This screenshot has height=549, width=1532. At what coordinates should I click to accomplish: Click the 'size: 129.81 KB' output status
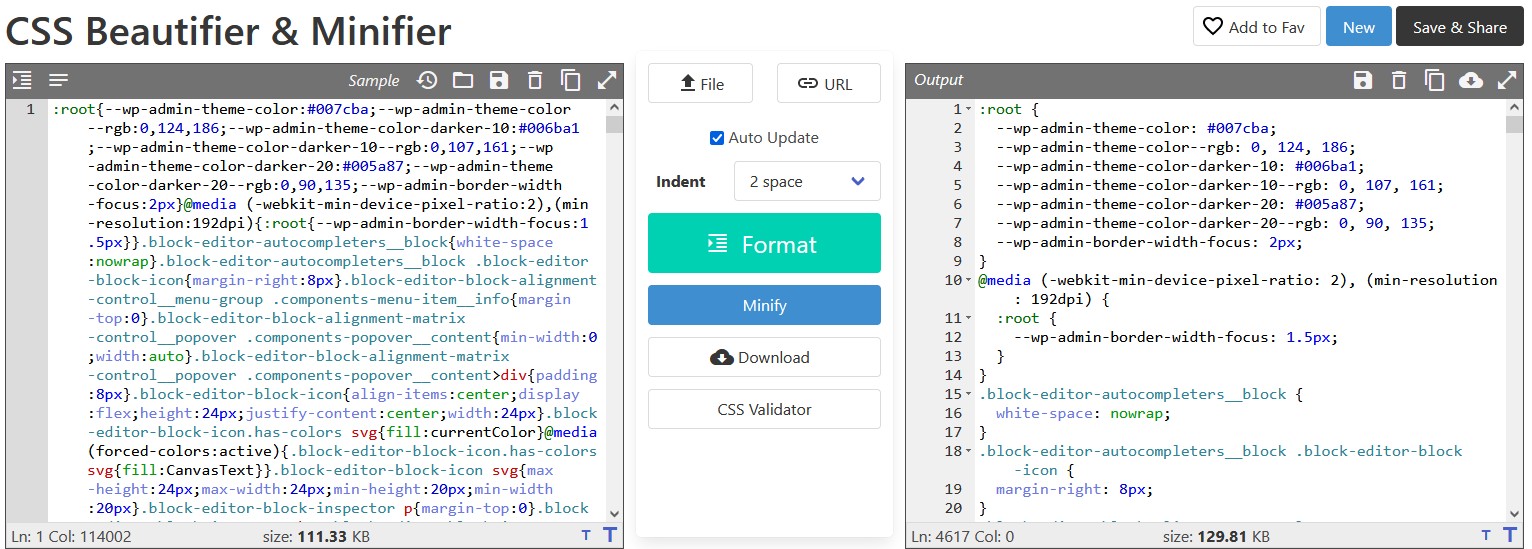(1216, 536)
